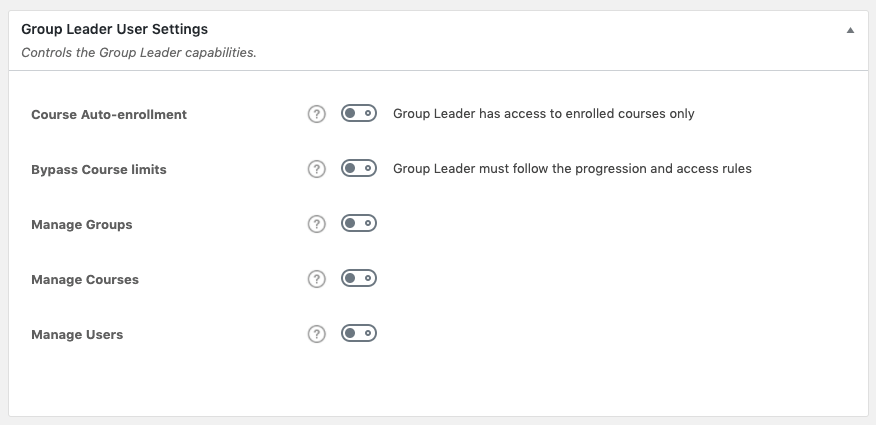Switch on the Manage Users toggle
The height and width of the screenshot is (425, 876).
(359, 334)
